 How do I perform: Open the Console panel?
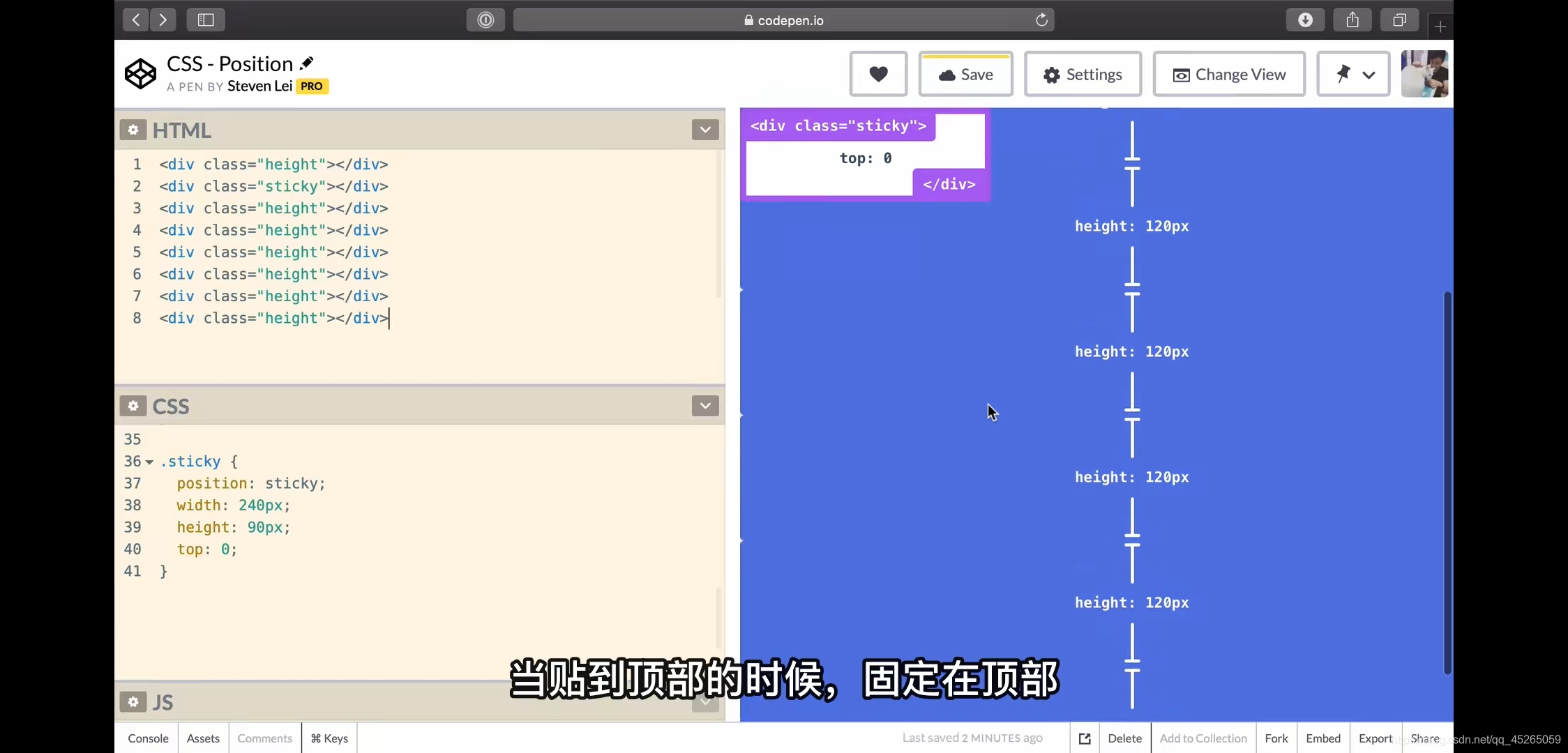(x=148, y=738)
